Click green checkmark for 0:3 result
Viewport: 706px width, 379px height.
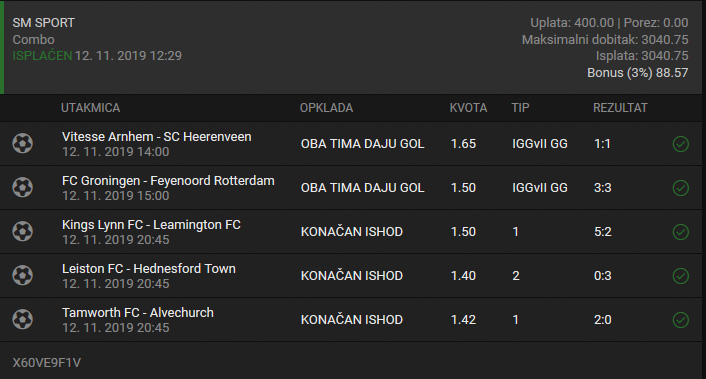click(680, 275)
